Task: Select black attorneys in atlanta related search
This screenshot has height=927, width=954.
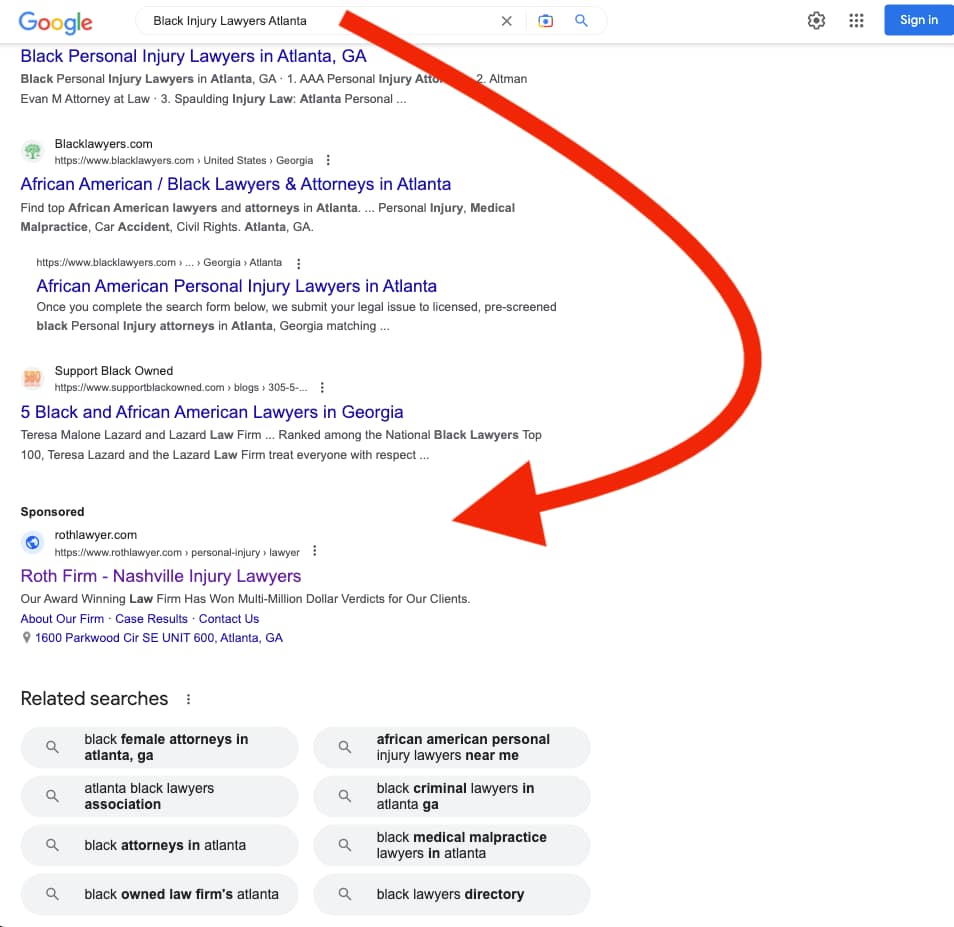Action: 159,845
